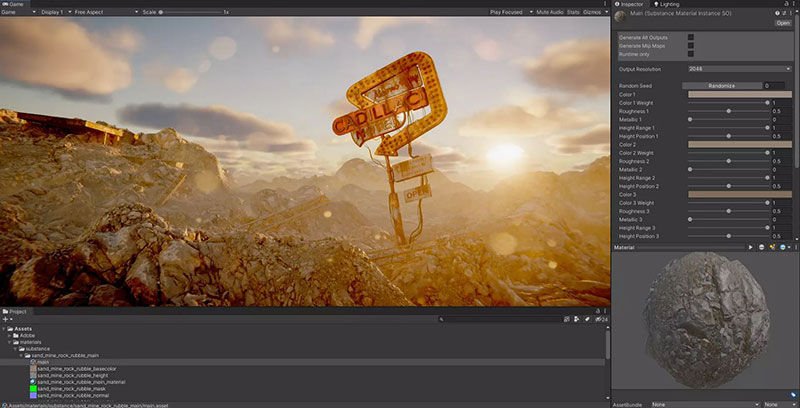This screenshot has width=800, height=408.
Task: Select sand_mine_rock_rubble_basecolor asset
Action: point(77,369)
